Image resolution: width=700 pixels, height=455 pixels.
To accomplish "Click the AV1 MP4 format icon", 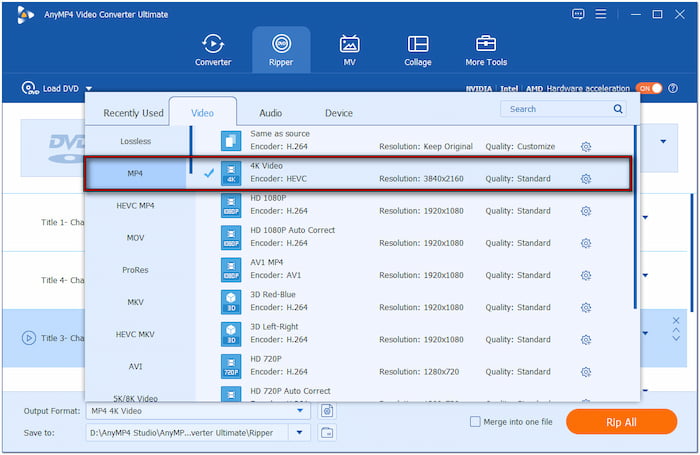I will click(231, 270).
